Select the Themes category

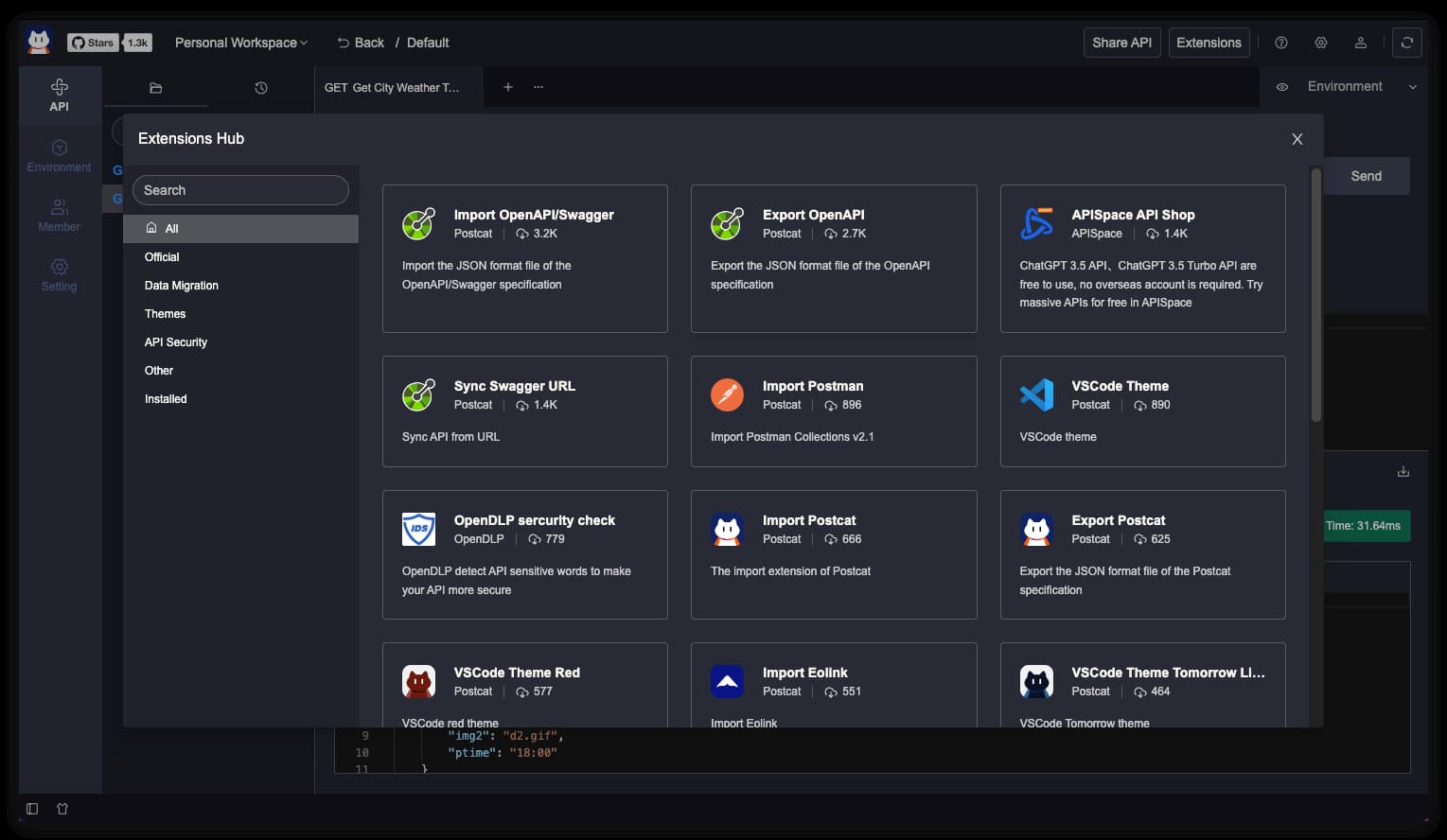165,314
